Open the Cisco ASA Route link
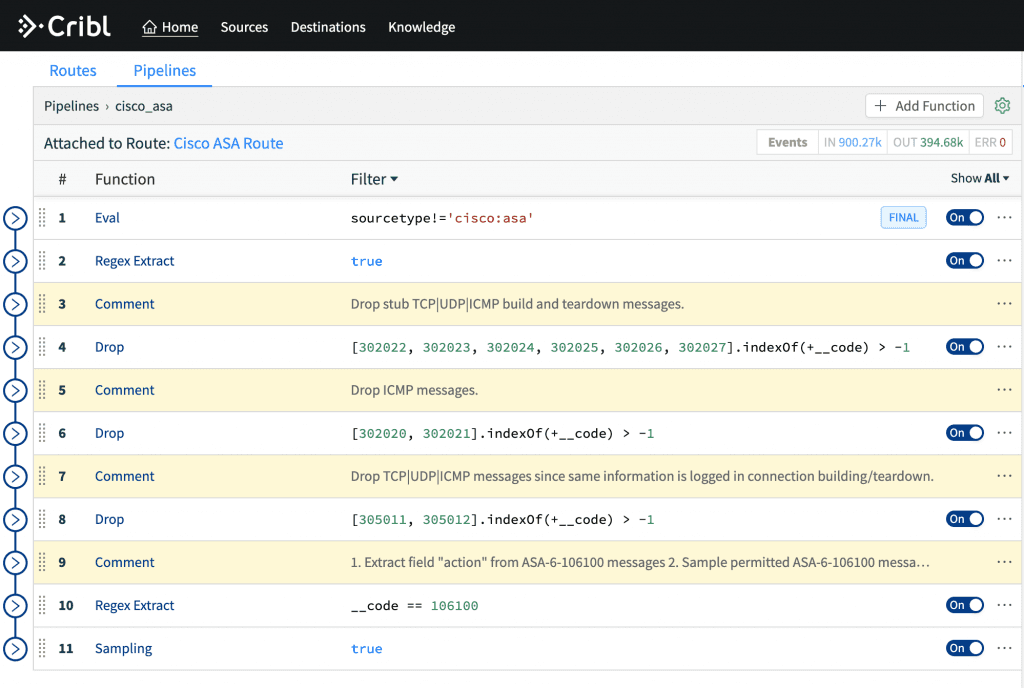The height and width of the screenshot is (688, 1024). [228, 143]
